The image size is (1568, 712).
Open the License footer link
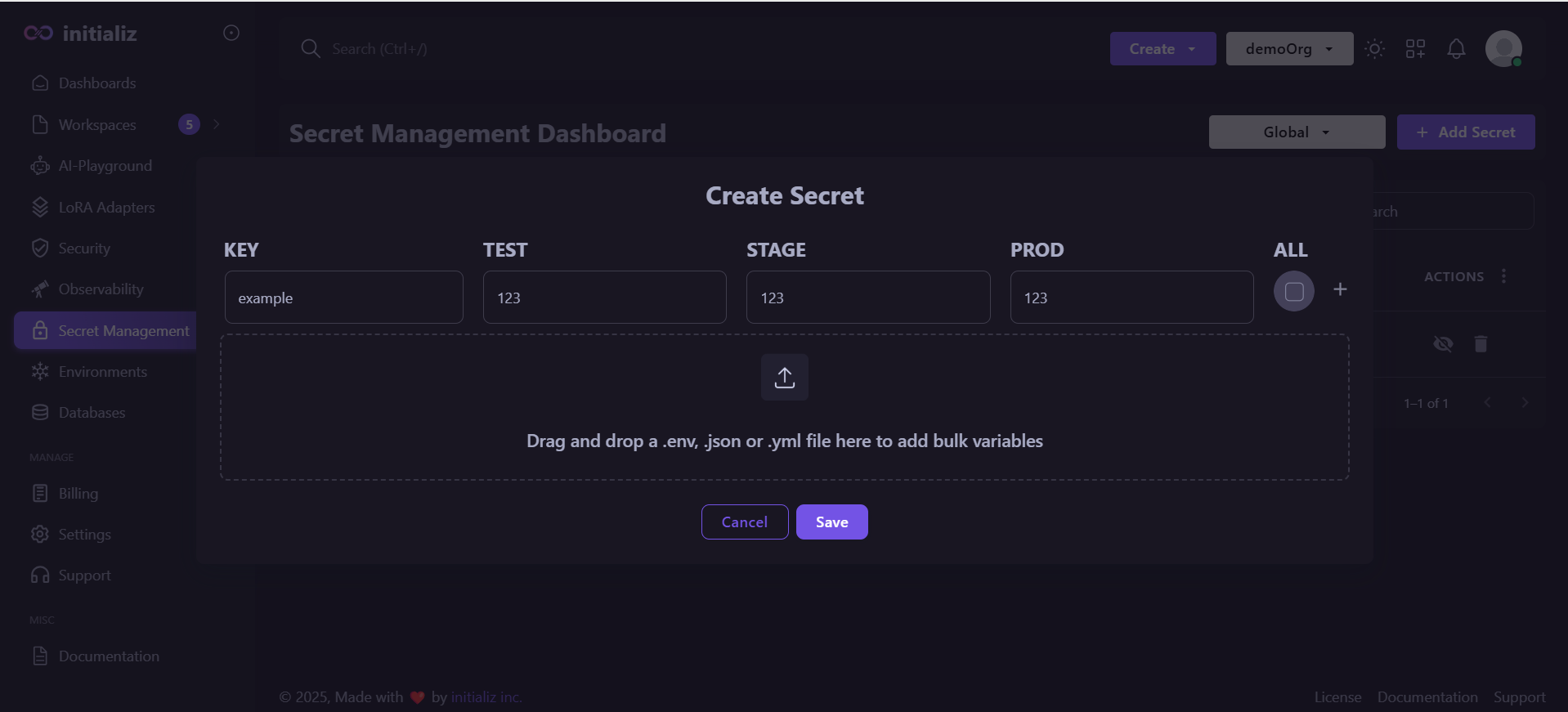click(1338, 697)
